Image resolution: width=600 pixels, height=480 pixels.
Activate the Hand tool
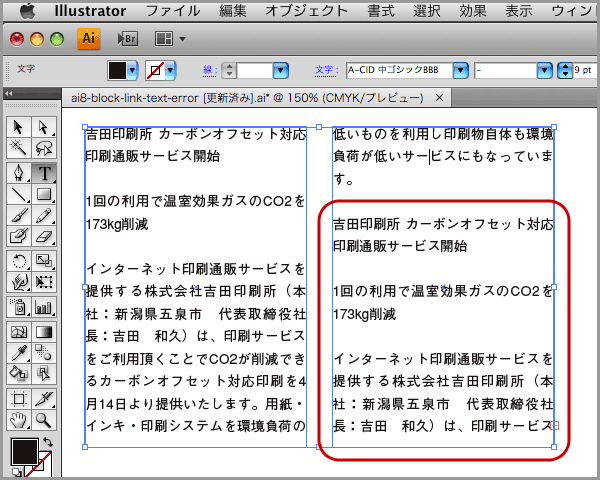(x=18, y=420)
